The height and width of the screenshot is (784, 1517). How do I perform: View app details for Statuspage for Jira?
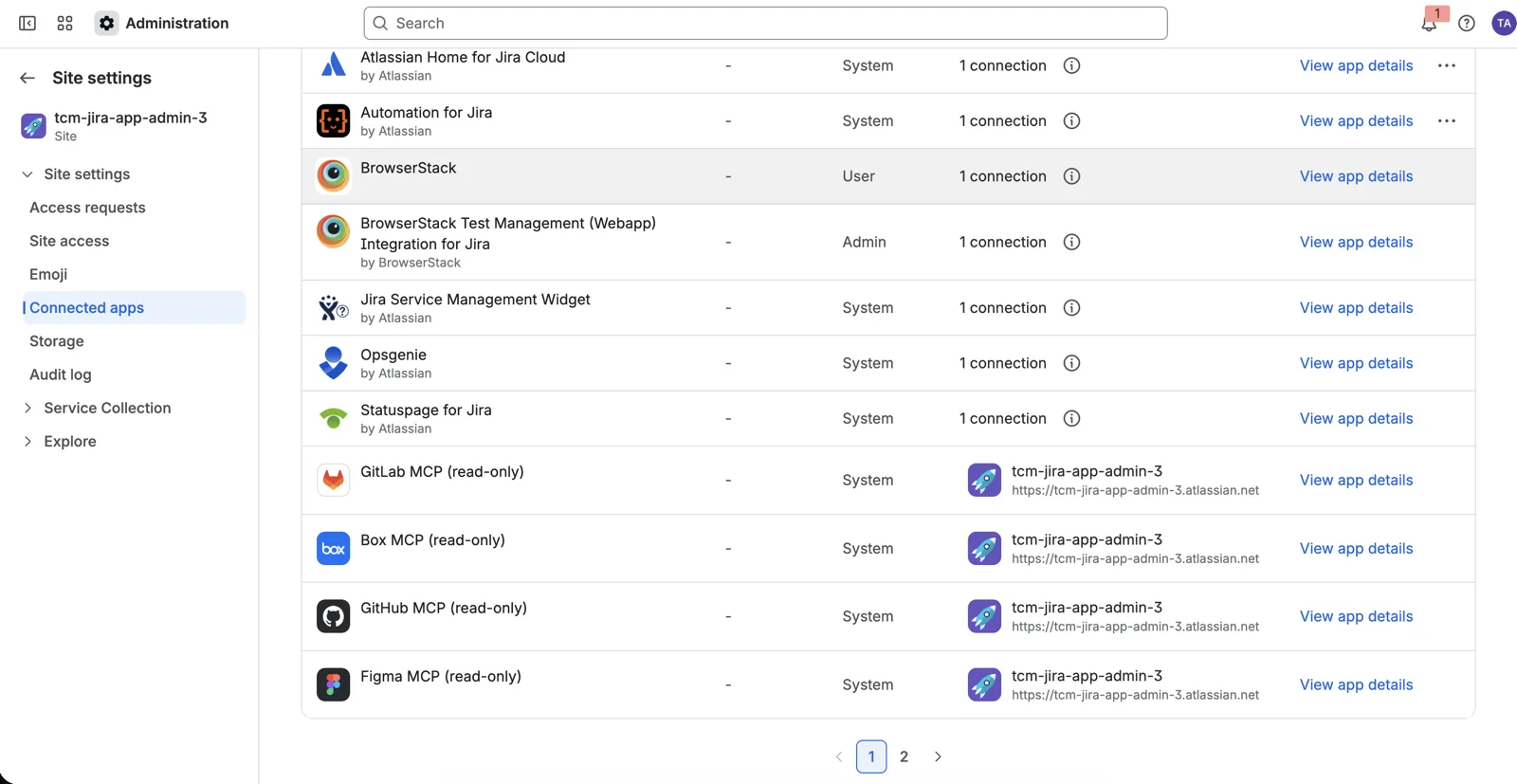[1356, 418]
